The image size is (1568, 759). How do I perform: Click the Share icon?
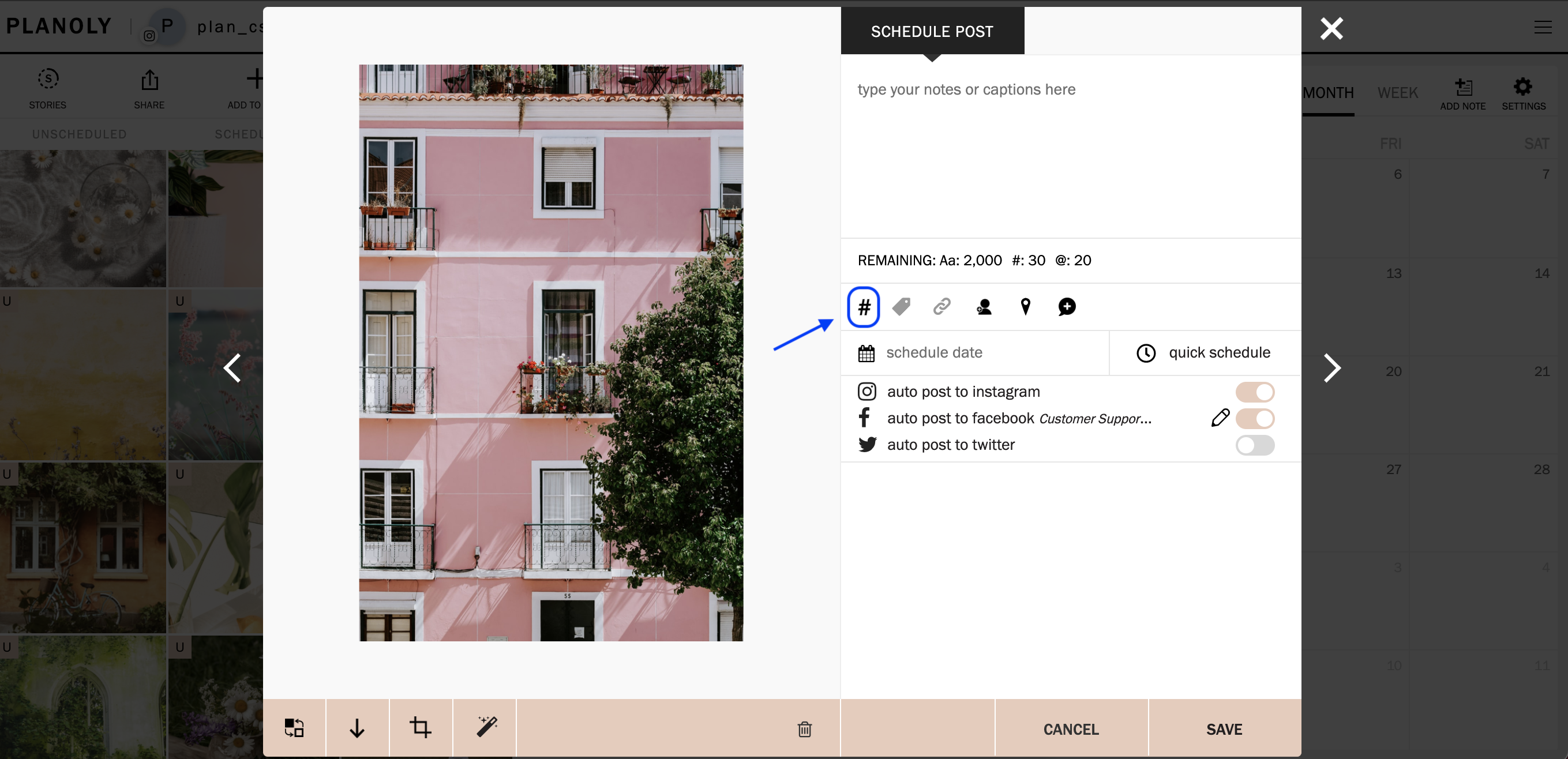pyautogui.click(x=149, y=89)
